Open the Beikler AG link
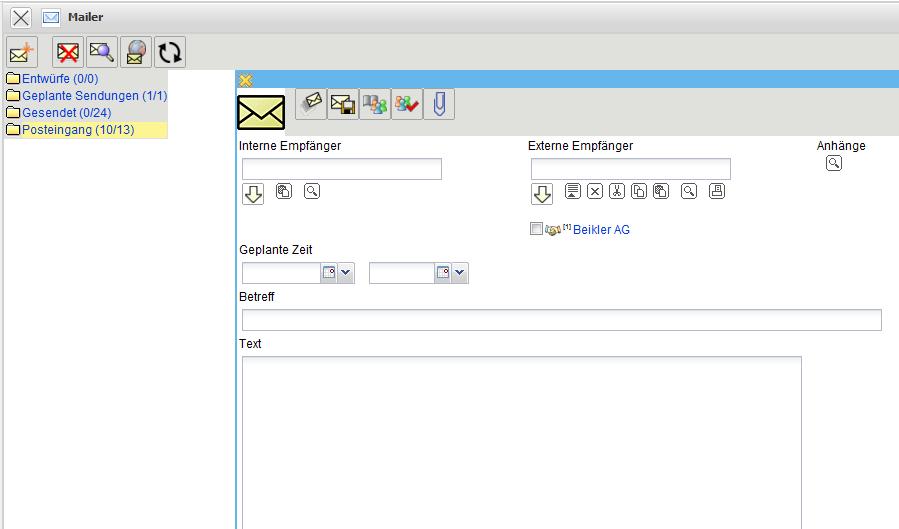This screenshot has height=529, width=899. pyautogui.click(x=601, y=230)
